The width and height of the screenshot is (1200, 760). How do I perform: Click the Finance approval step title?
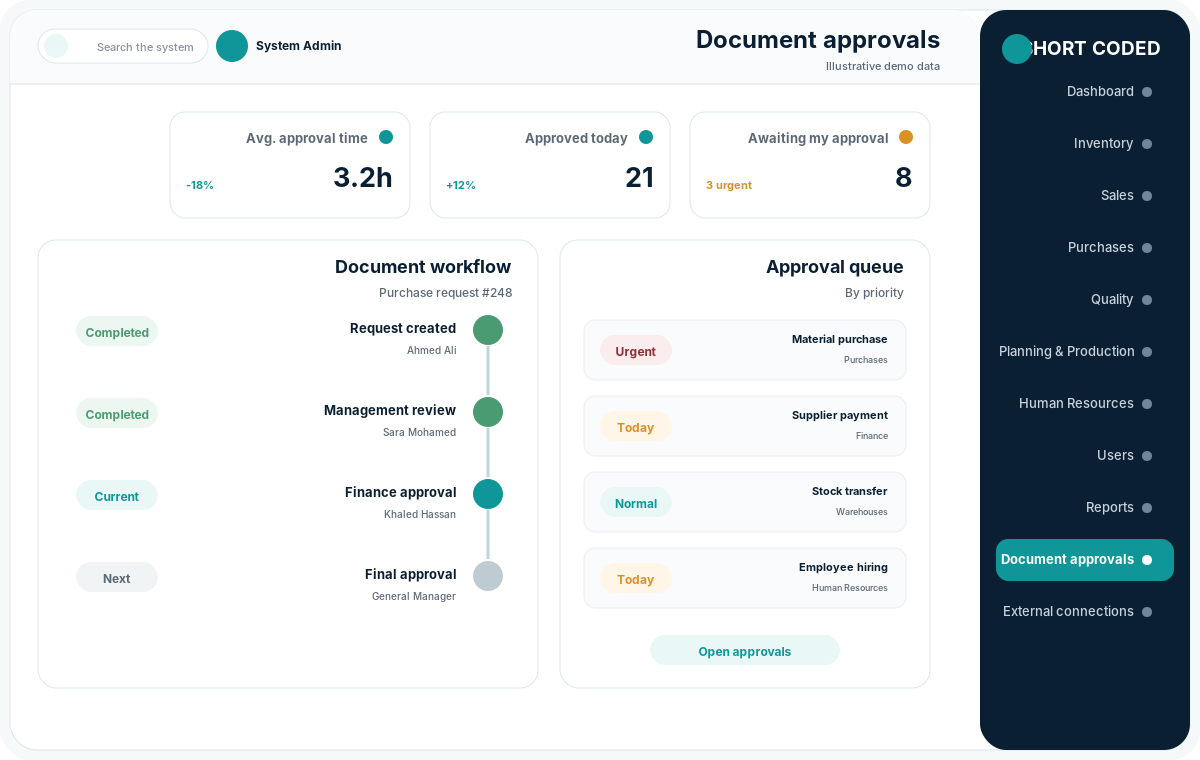pos(400,492)
